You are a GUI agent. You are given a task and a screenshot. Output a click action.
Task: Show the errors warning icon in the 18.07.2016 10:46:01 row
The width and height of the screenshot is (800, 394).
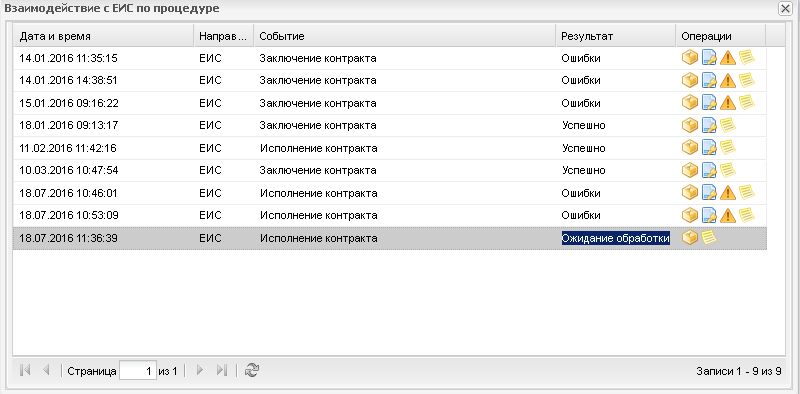(x=728, y=193)
